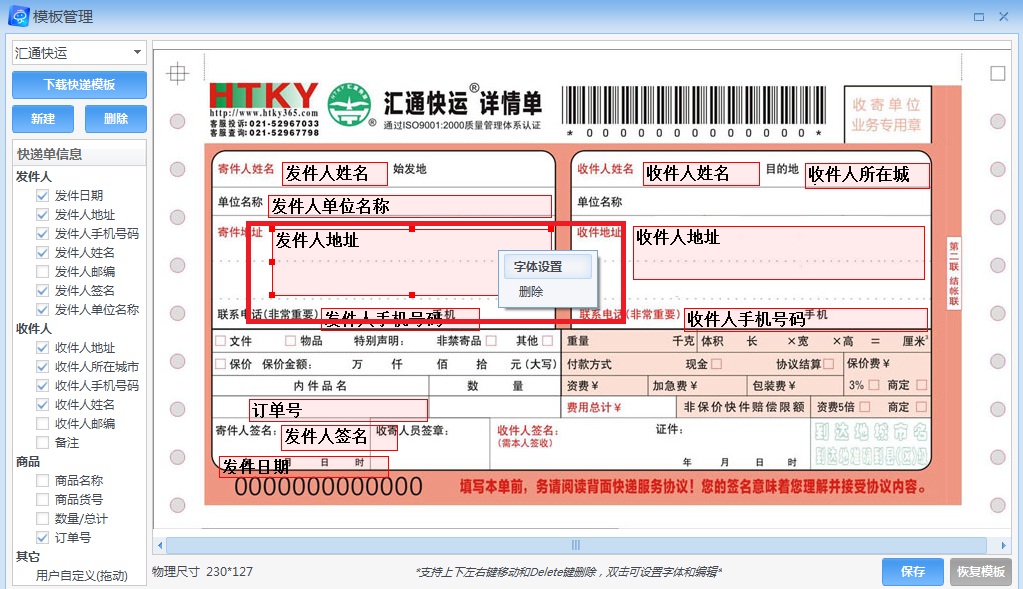Screen dimensions: 1023x589
Task: Click the right arrow of horizontal scrollbar
Action: pos(1003,545)
